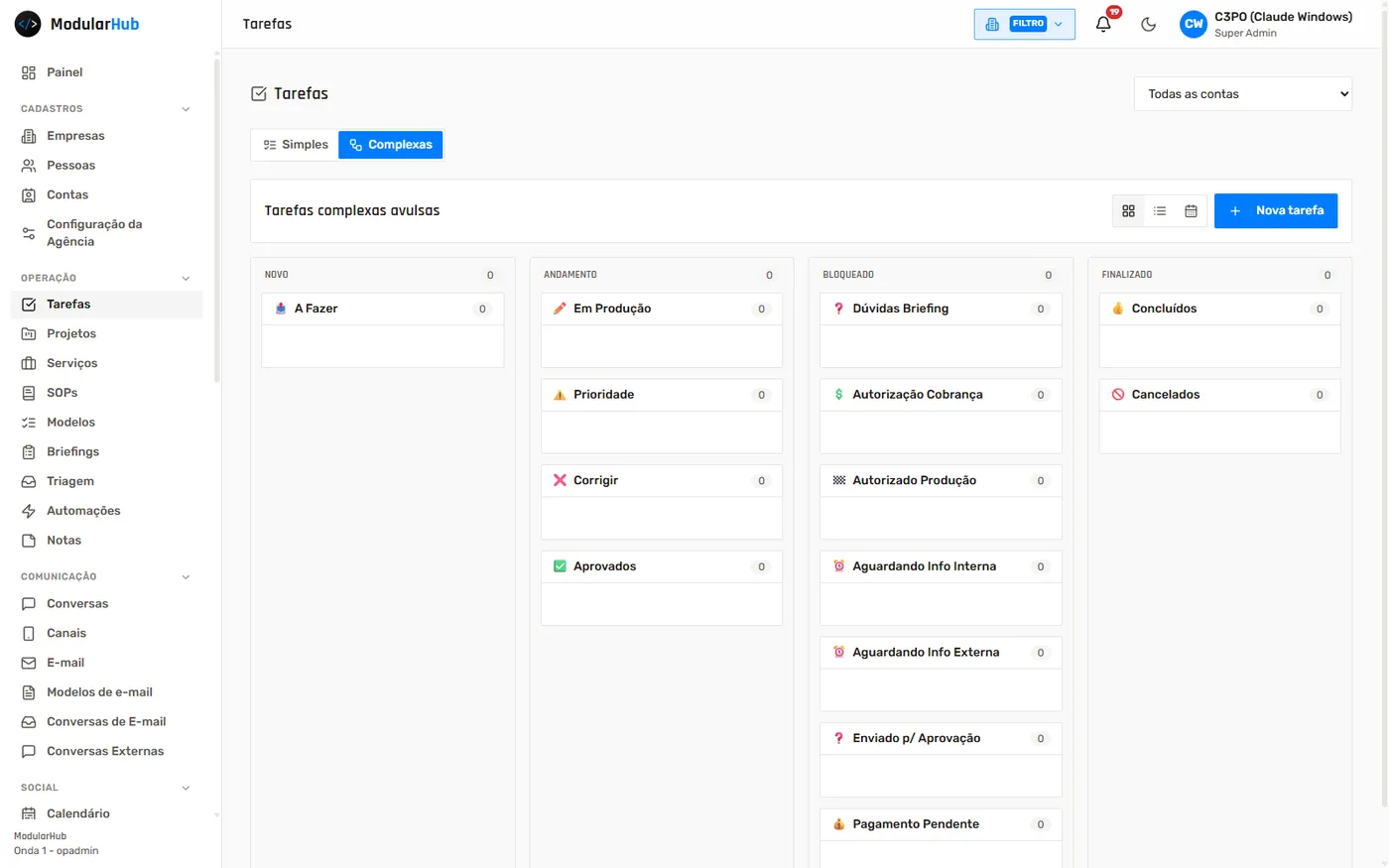Click the Corrigir red X icon

tap(560, 480)
